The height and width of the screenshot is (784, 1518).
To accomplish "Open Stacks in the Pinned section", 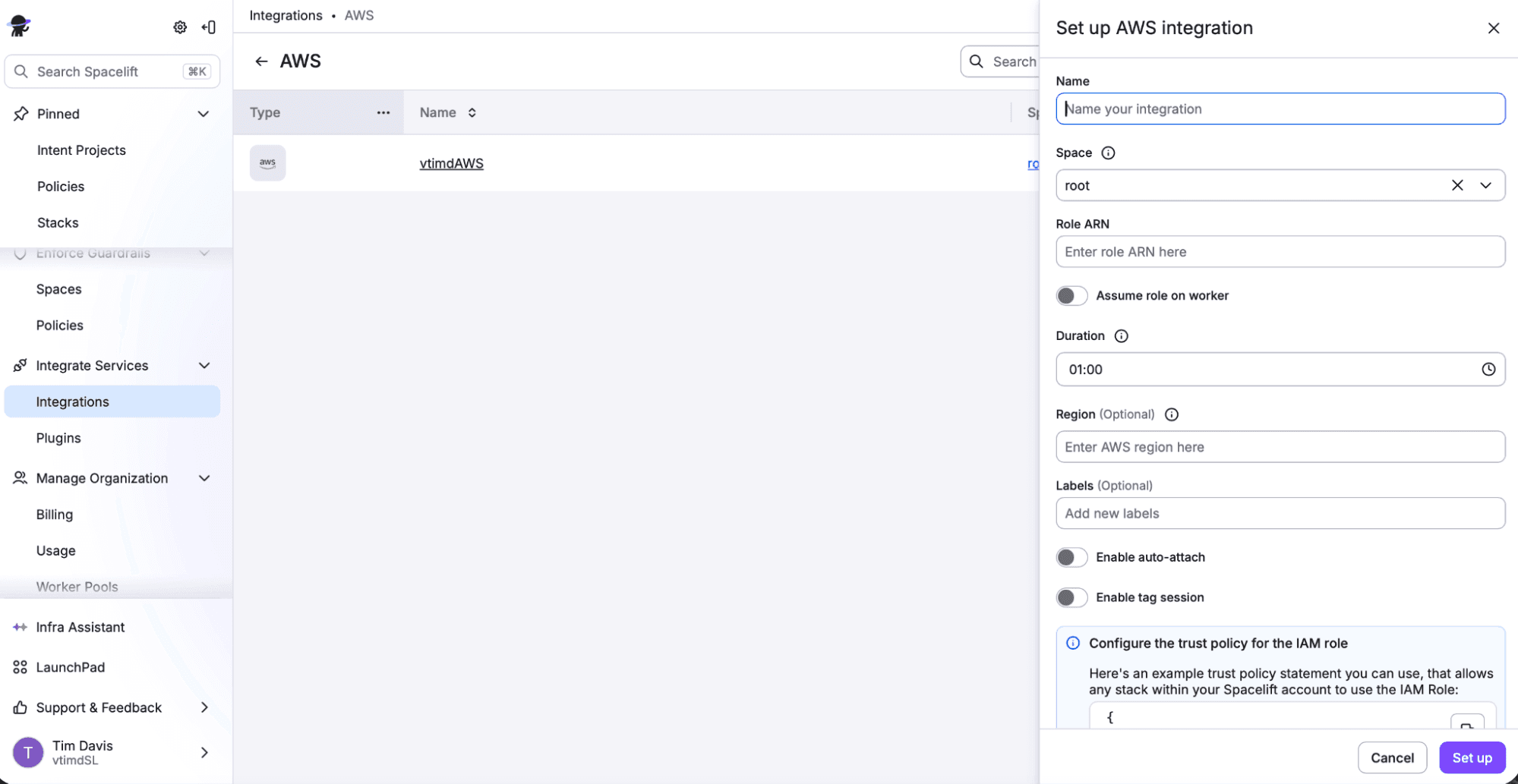I will (x=58, y=222).
